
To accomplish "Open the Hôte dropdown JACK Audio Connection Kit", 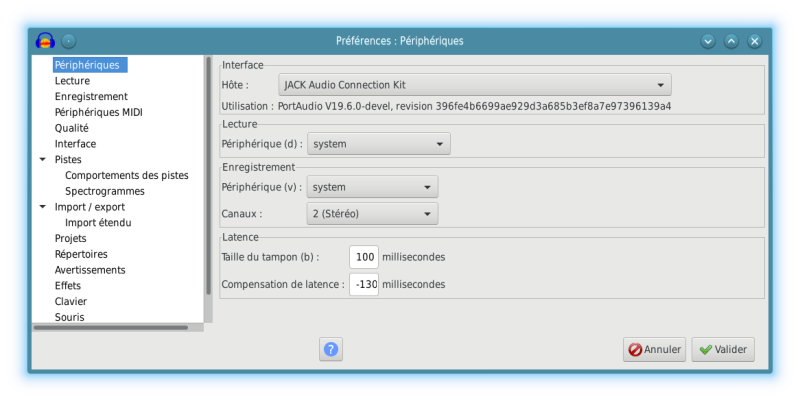I will [x=474, y=85].
